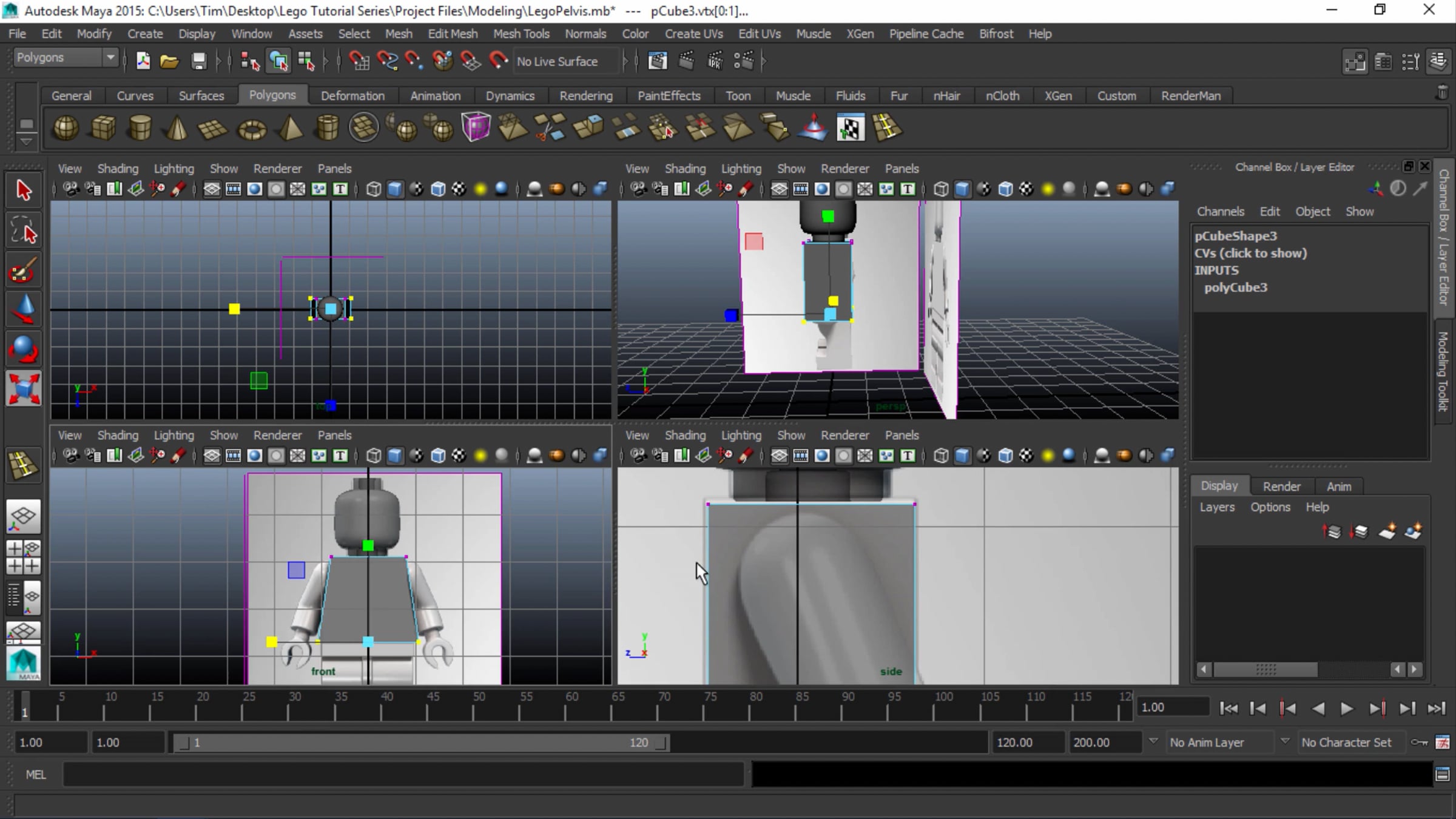
Task: Toggle wireframe on shaded in top view
Action: click(x=437, y=189)
